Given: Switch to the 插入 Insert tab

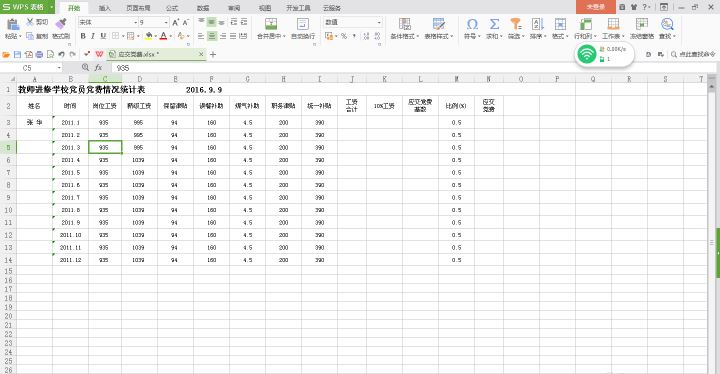Looking at the screenshot, I should click(x=105, y=8).
